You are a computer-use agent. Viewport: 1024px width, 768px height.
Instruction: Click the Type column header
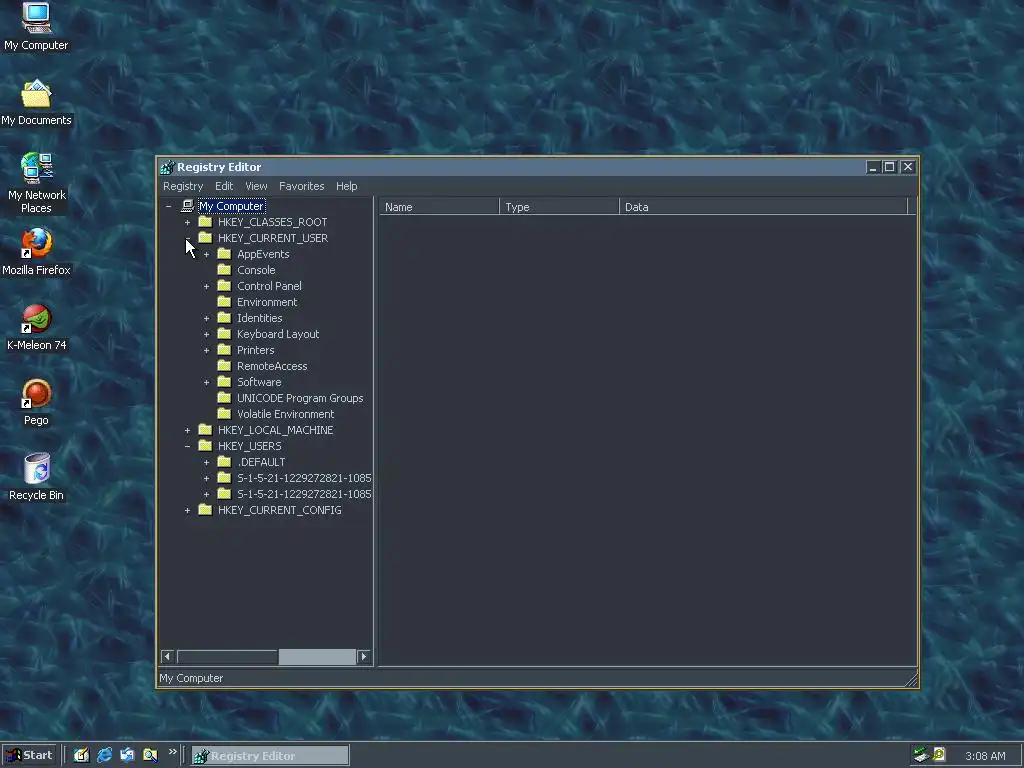pyautogui.click(x=559, y=207)
